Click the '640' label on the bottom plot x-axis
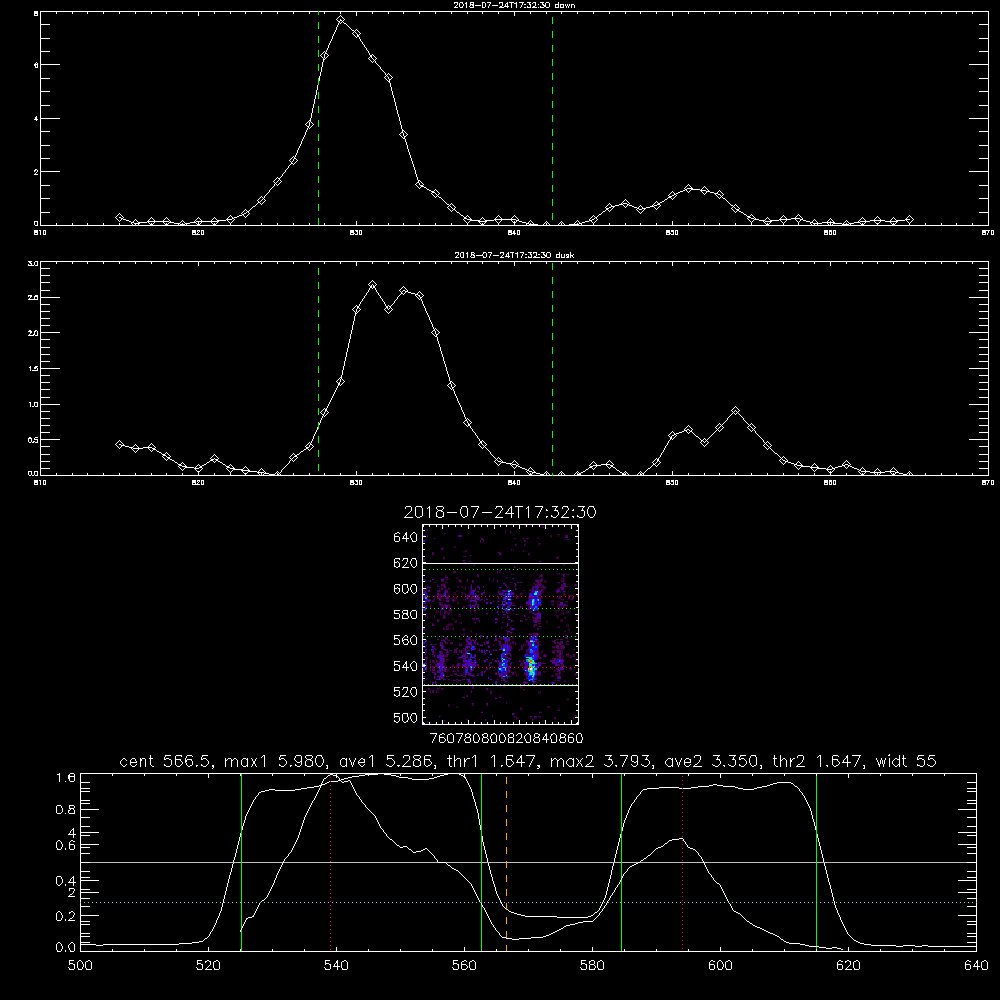Image resolution: width=1000 pixels, height=1000 pixels. (976, 966)
